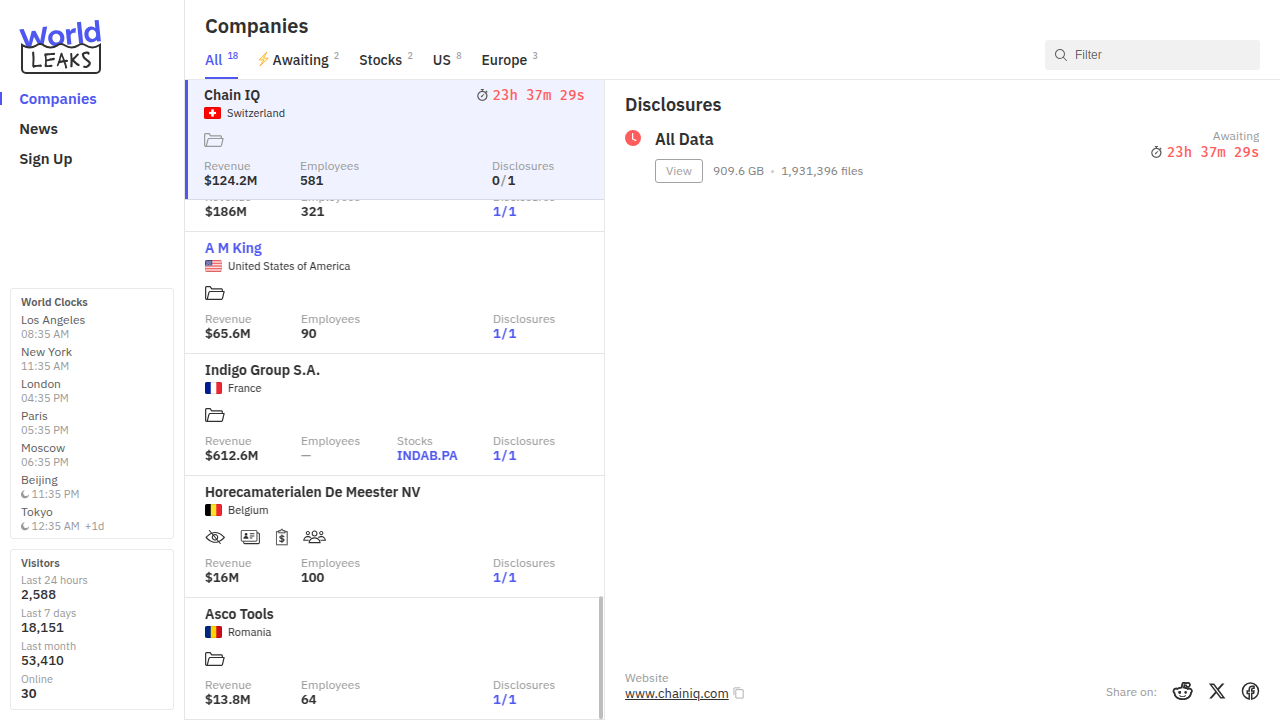The image size is (1280, 720).
Task: Click the Tokyo clock entry
Action: (x=62, y=519)
